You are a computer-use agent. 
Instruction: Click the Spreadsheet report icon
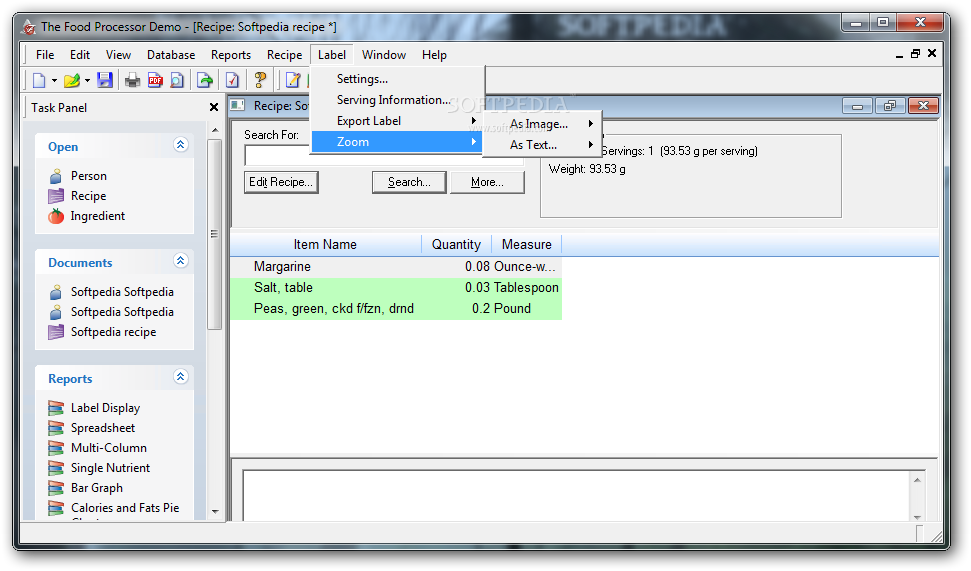56,428
